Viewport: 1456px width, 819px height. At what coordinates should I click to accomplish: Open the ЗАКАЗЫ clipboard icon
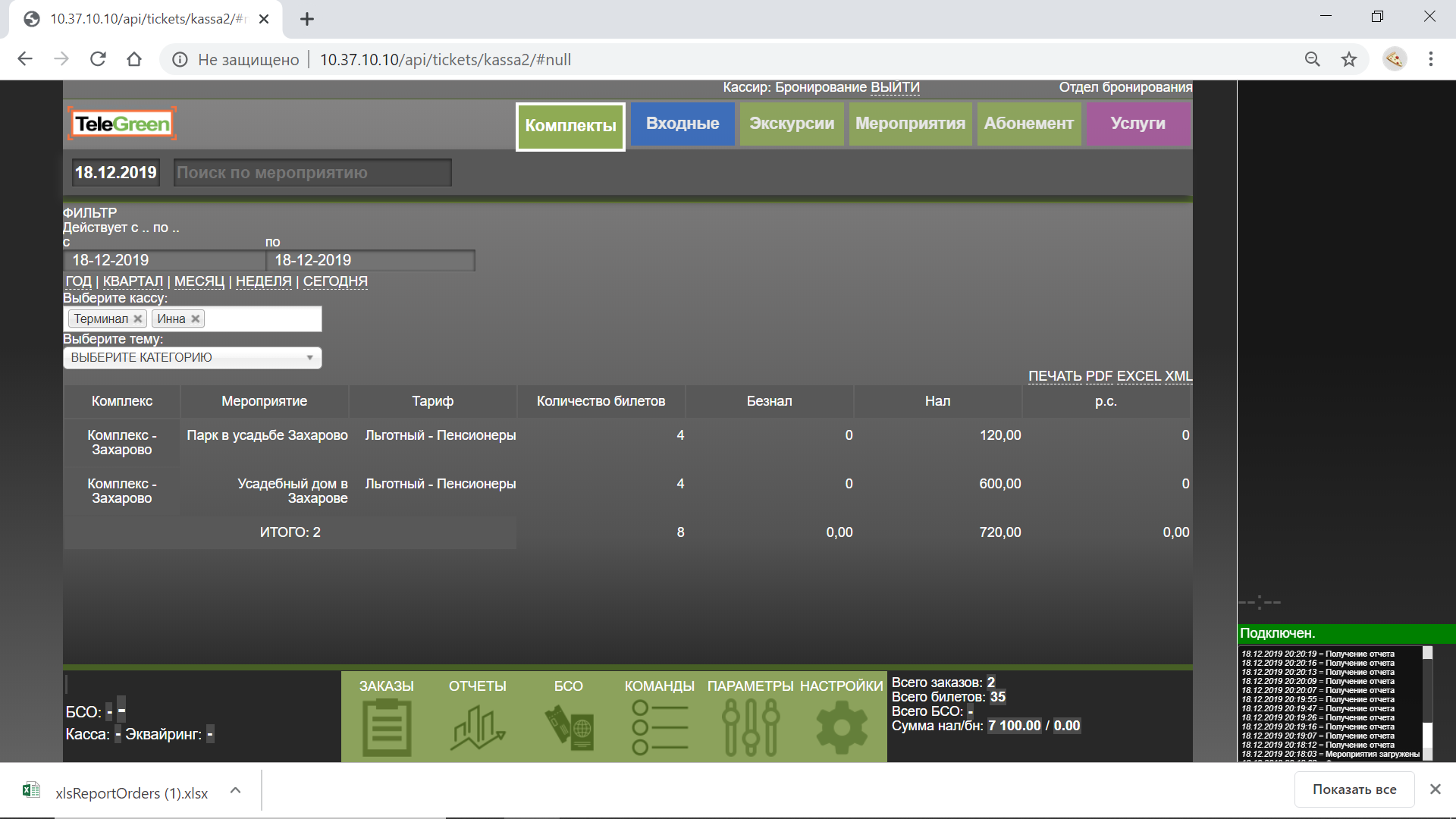[x=387, y=726]
